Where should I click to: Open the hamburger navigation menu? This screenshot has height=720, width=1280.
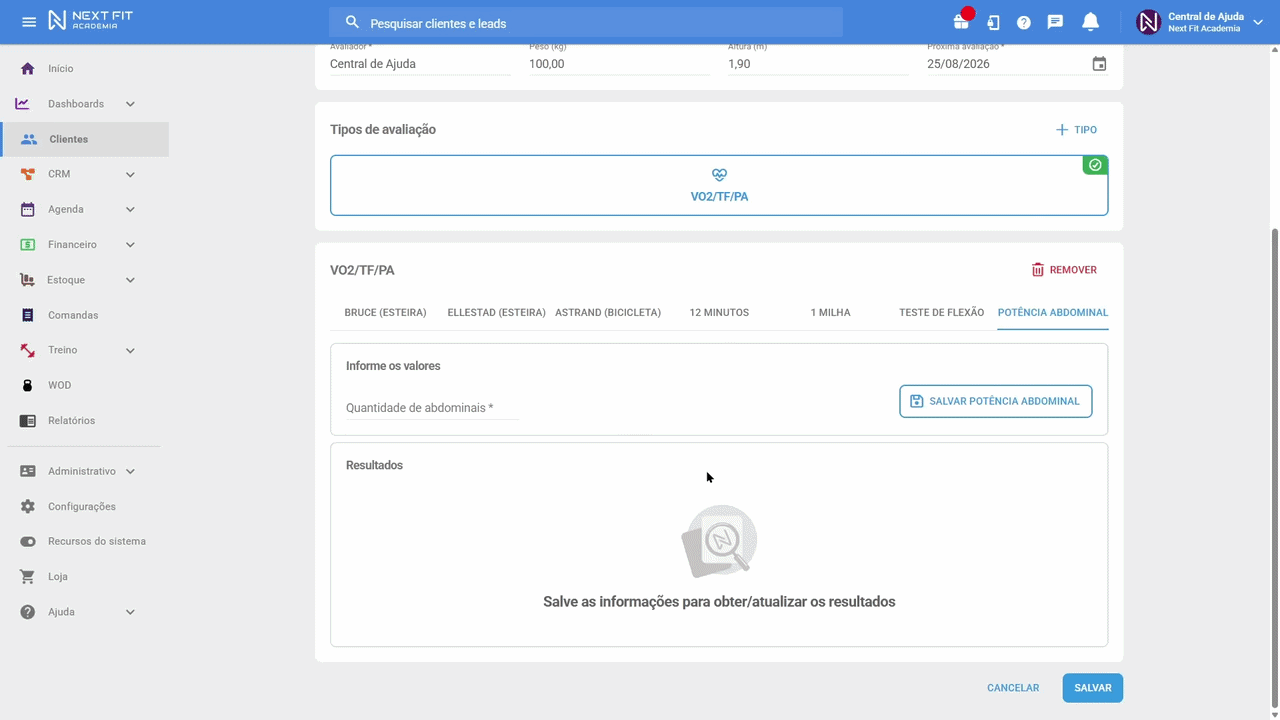[29, 22]
